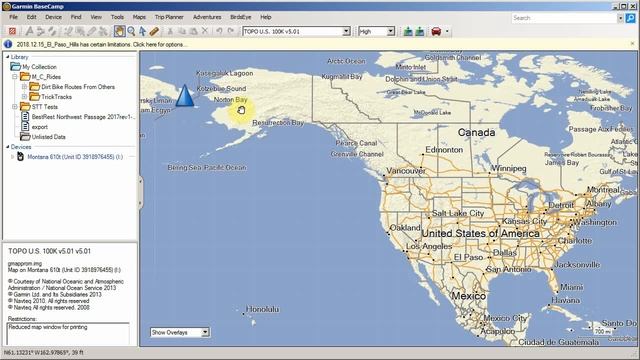Open the search options dropdown arrow
This screenshot has height=360, width=640.
click(620, 18)
